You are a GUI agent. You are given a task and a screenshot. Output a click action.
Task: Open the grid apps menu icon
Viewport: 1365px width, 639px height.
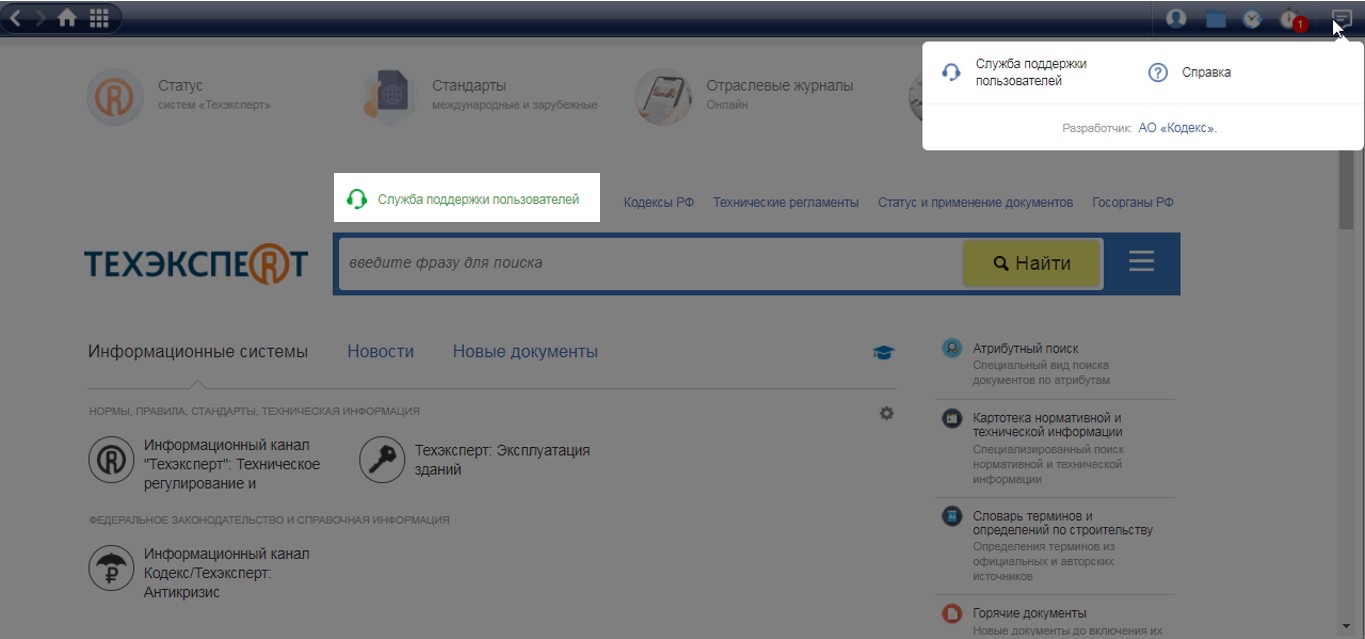(x=99, y=18)
